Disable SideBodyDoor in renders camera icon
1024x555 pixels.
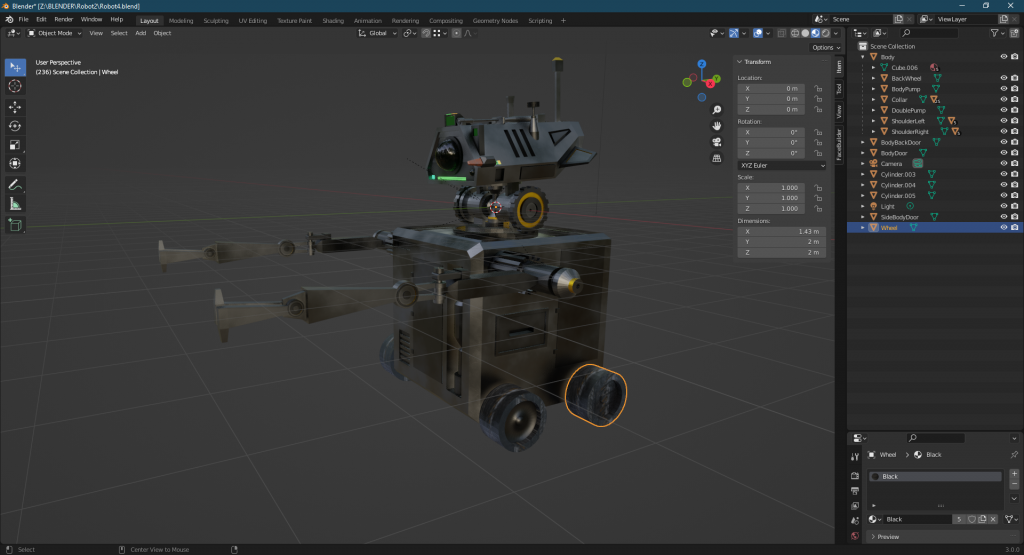coord(1014,217)
